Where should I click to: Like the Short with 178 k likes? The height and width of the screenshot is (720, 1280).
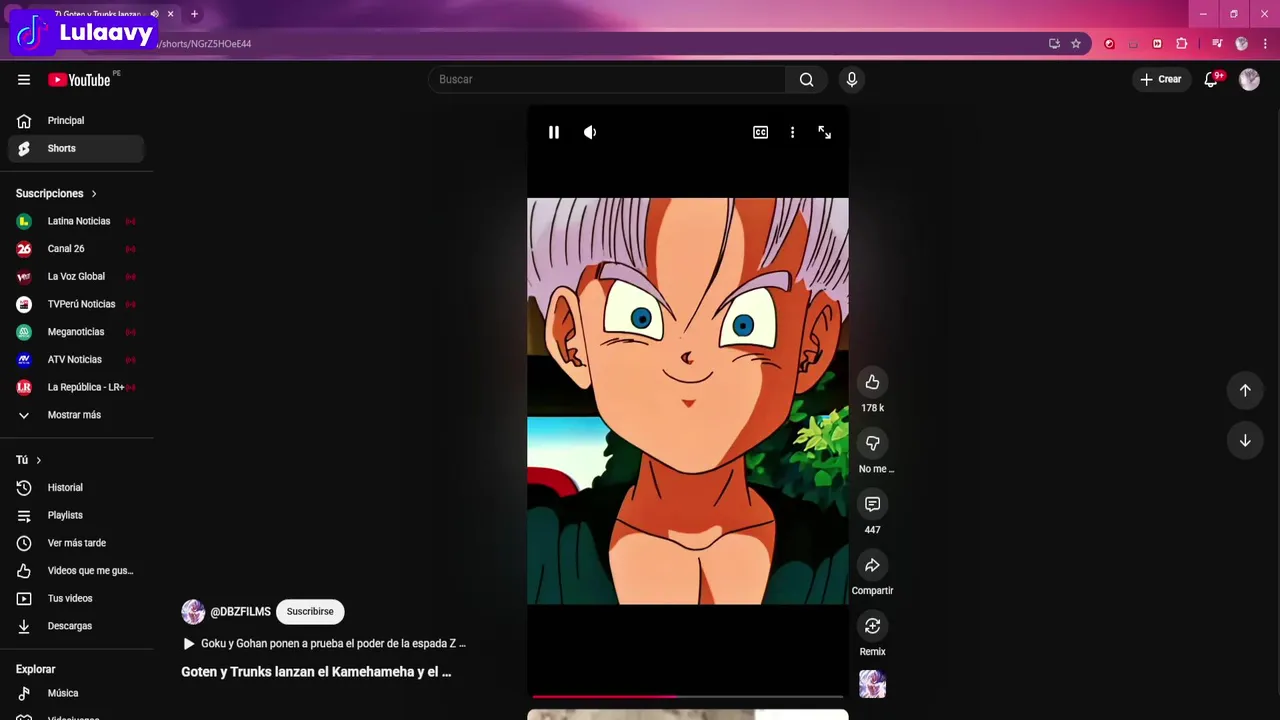[x=872, y=382]
